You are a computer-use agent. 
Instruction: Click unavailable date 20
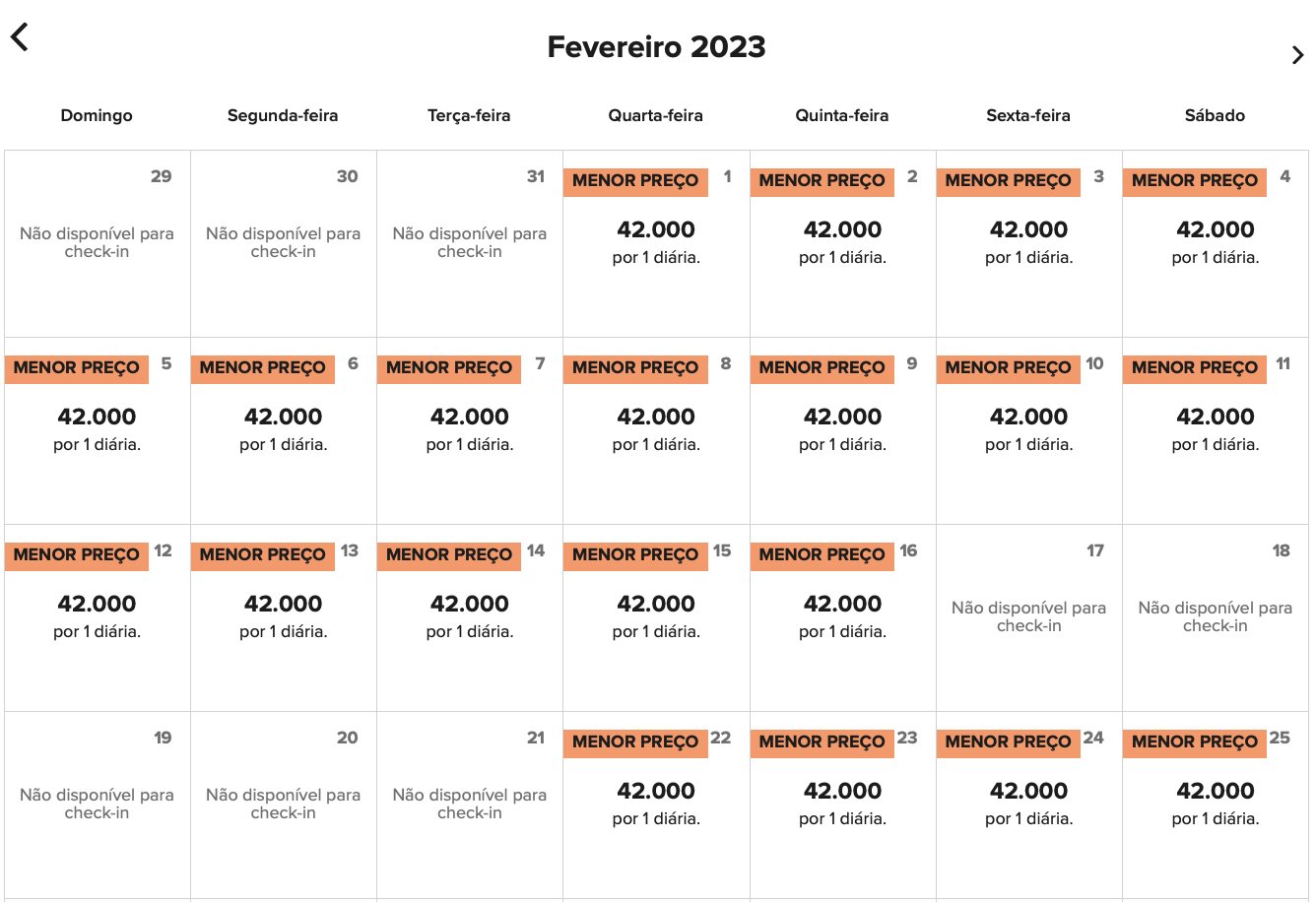coord(284,805)
